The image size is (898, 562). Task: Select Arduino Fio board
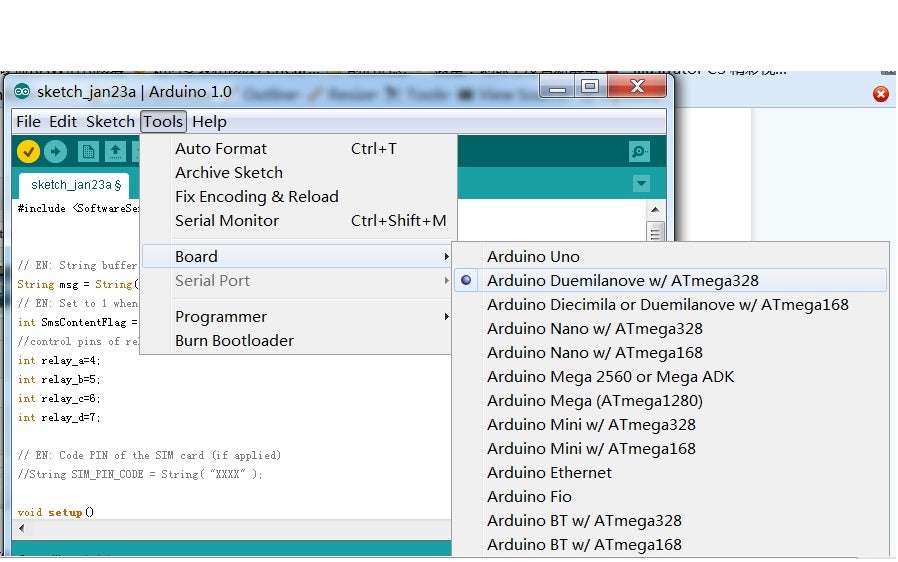pyautogui.click(x=670, y=497)
